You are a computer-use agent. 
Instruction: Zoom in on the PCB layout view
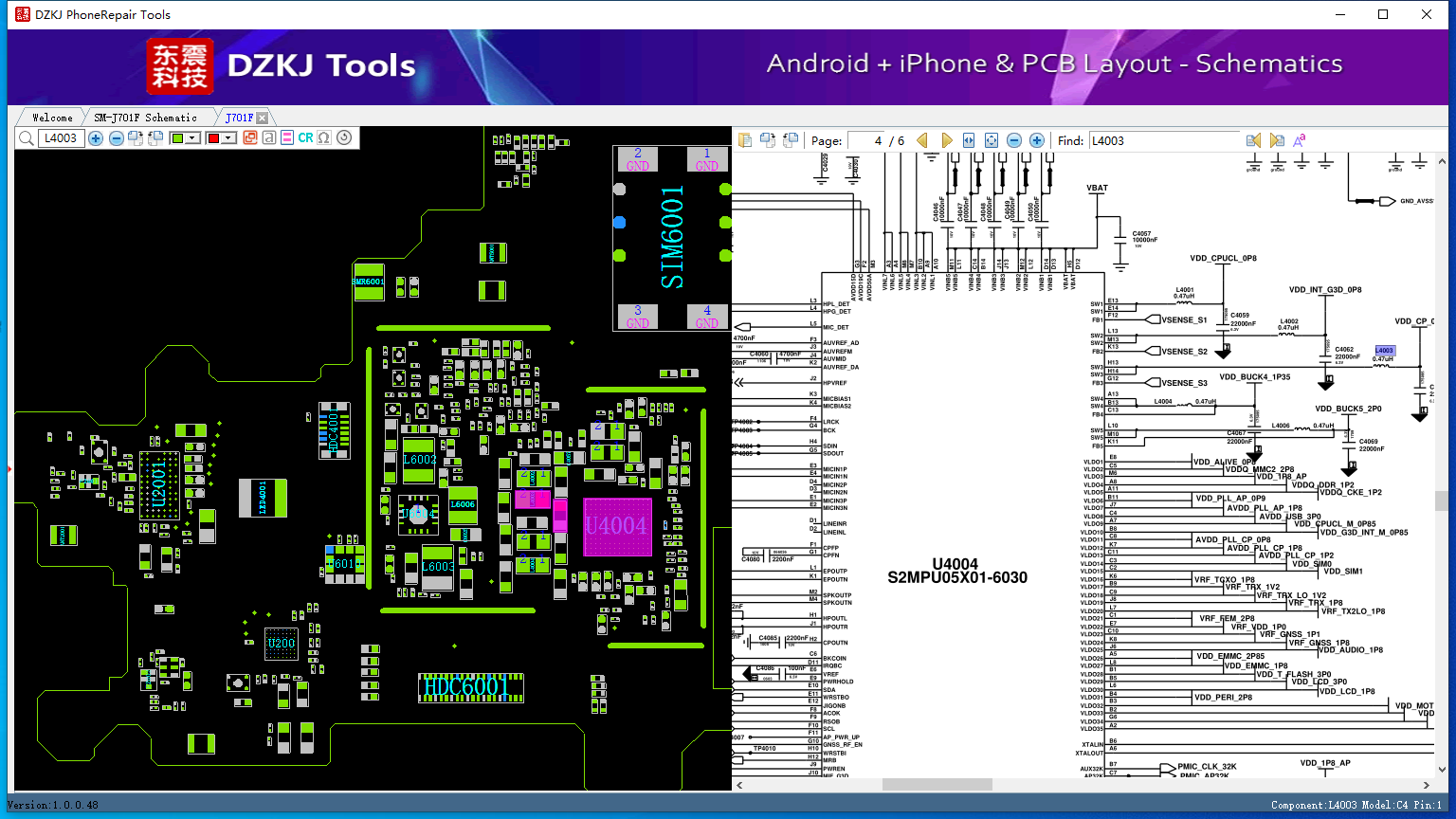(96, 138)
